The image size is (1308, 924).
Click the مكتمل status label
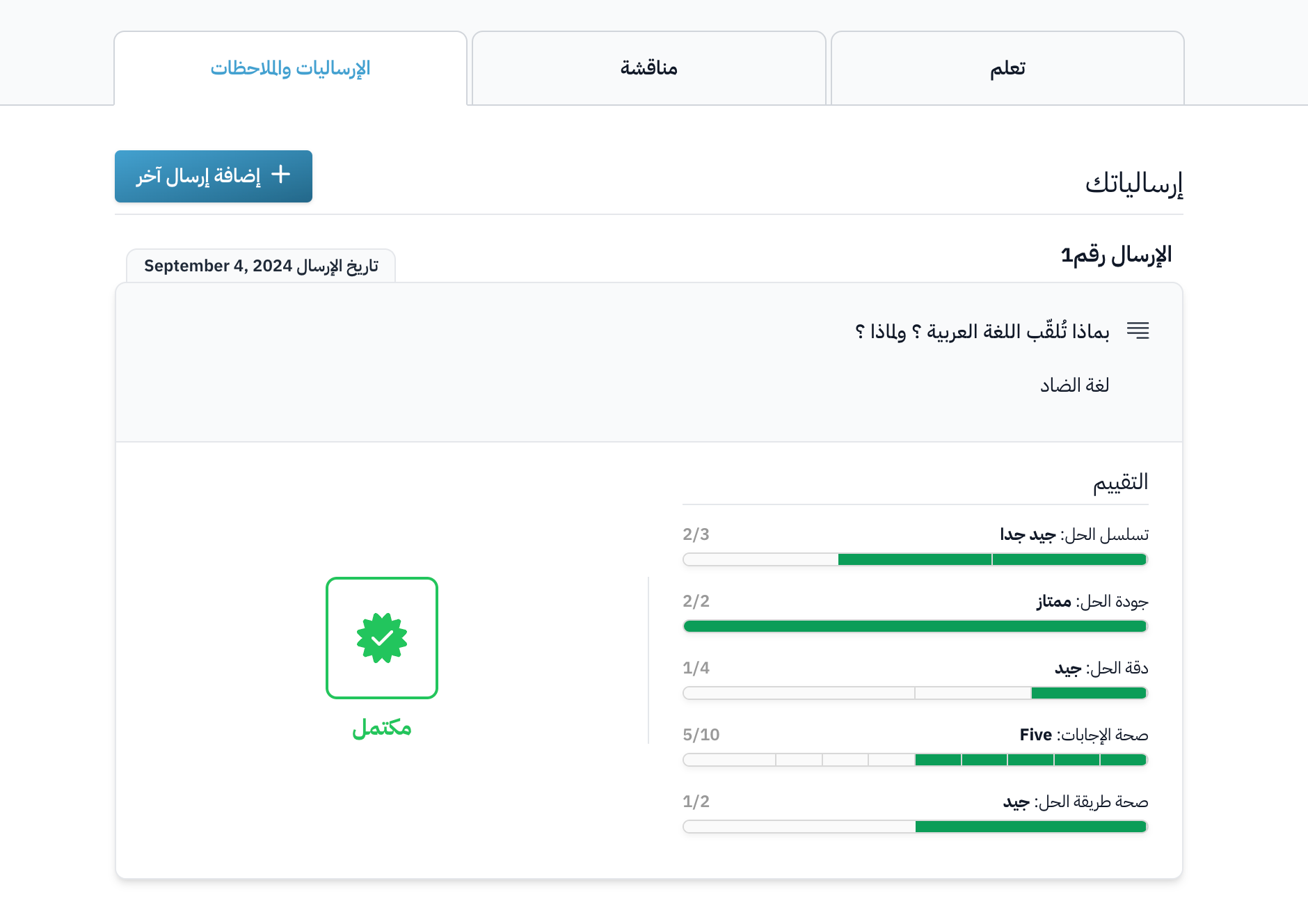tap(382, 728)
